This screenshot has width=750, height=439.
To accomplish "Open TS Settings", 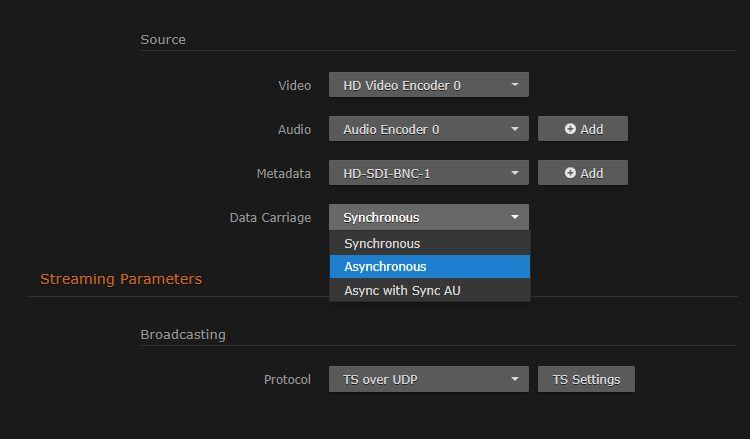I will [x=586, y=379].
